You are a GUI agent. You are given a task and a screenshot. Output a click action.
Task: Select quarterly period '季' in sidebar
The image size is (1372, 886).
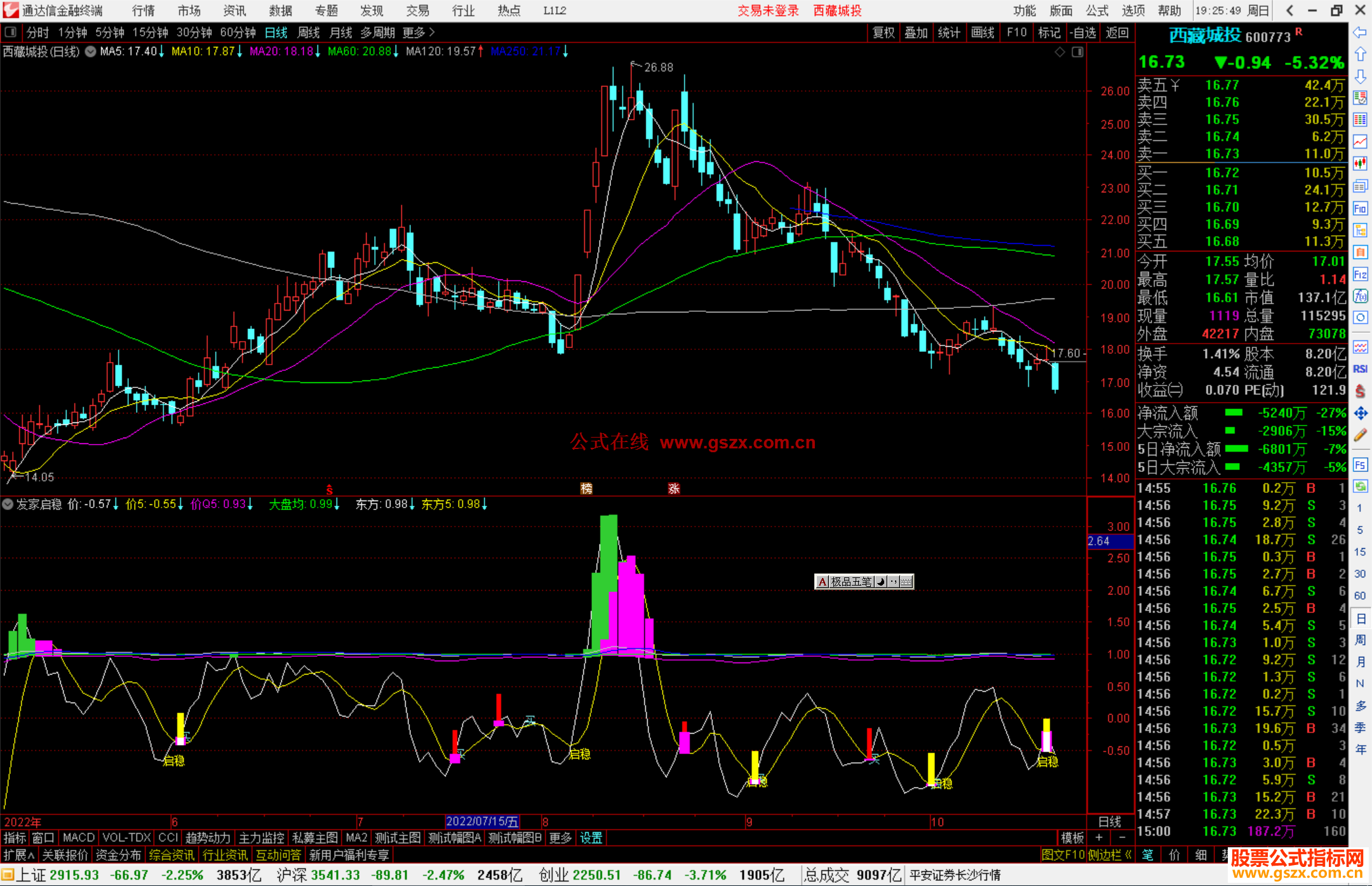point(1361,727)
